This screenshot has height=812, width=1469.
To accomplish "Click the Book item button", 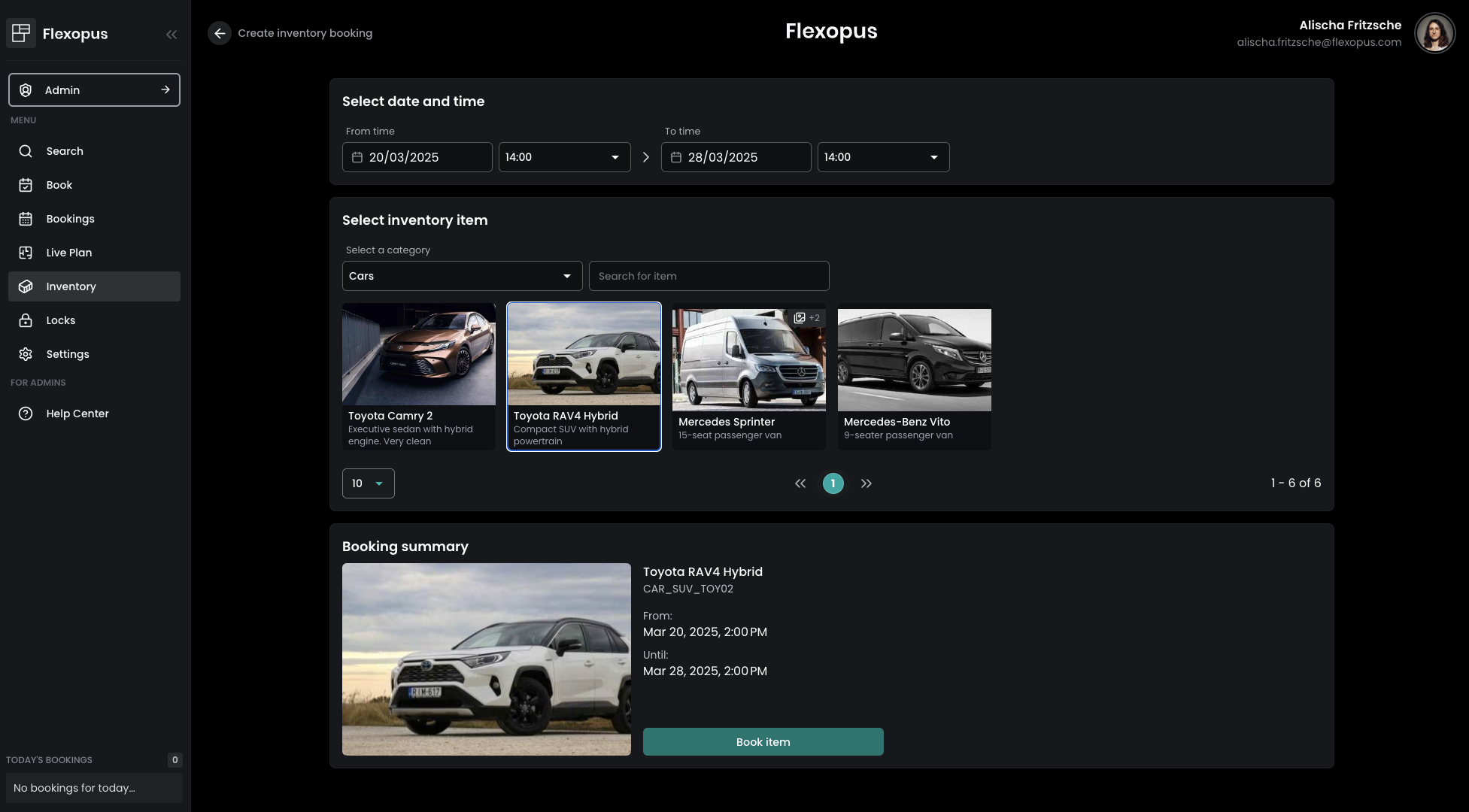I will (763, 742).
